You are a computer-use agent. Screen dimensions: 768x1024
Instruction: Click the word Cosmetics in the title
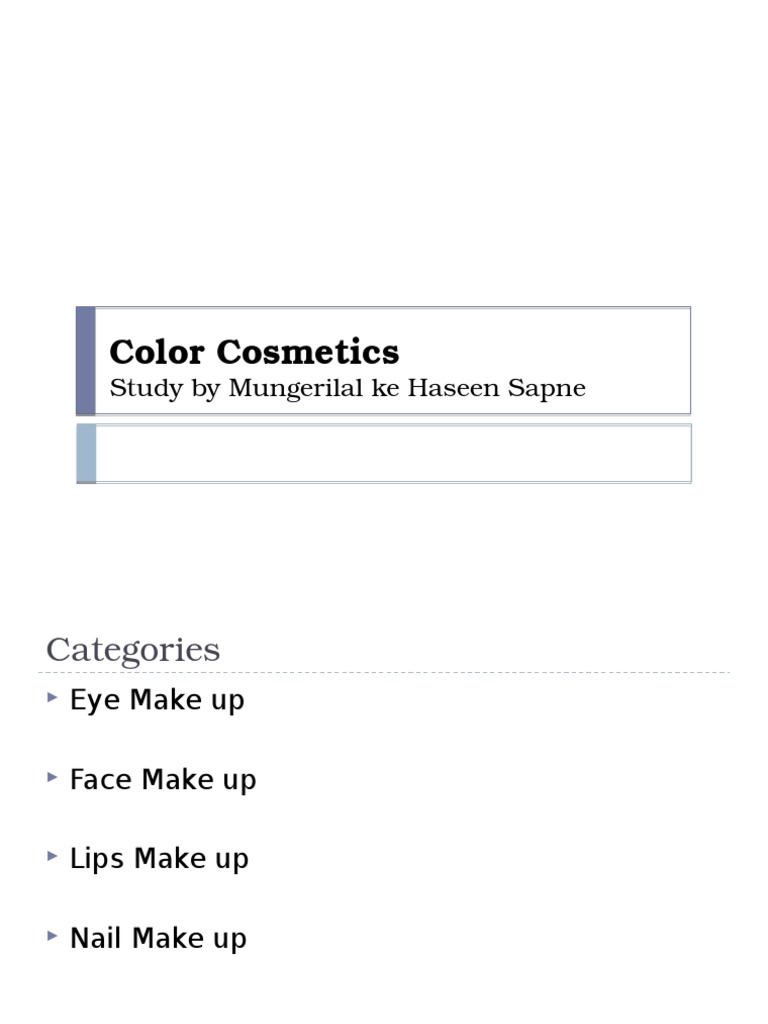(x=307, y=352)
